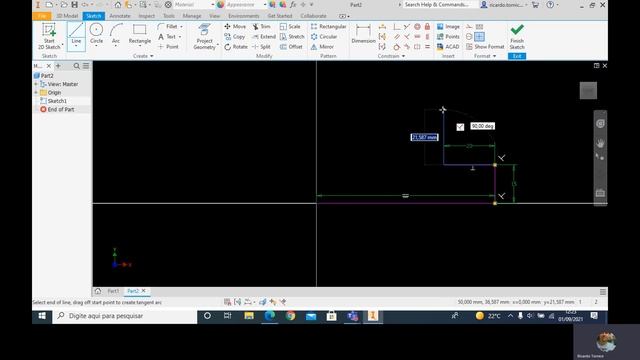Open the Windows Start menu
This screenshot has height=360, width=640.
pos(42,316)
